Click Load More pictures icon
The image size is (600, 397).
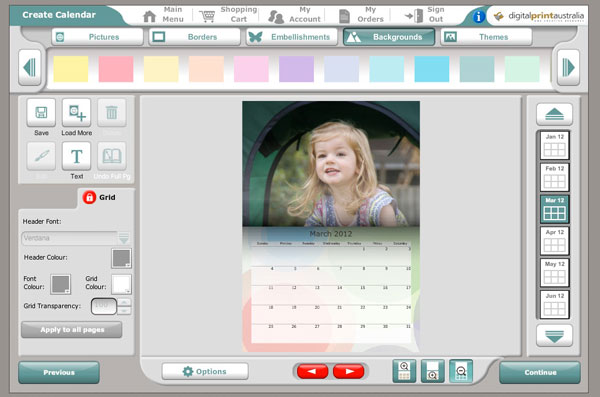[x=77, y=113]
